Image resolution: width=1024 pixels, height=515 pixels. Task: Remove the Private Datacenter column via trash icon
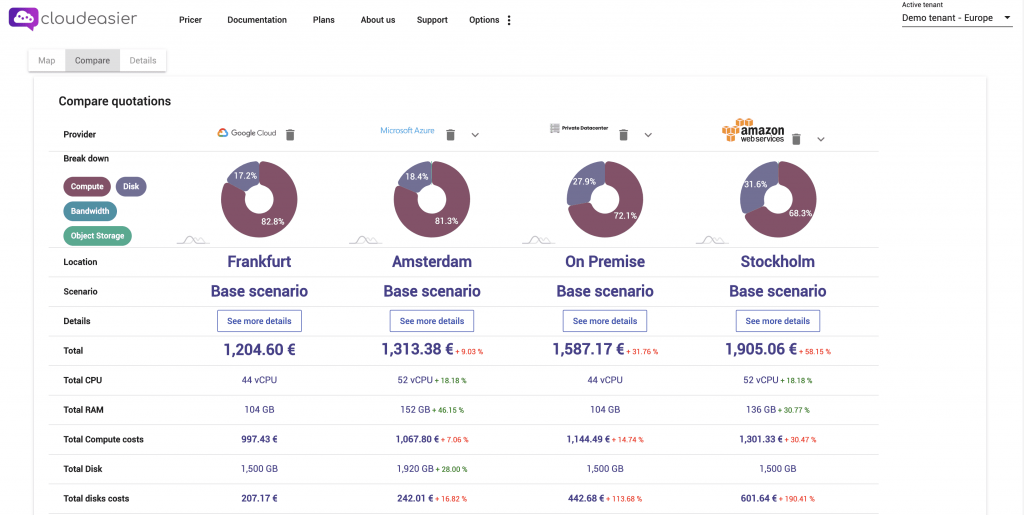coord(623,134)
